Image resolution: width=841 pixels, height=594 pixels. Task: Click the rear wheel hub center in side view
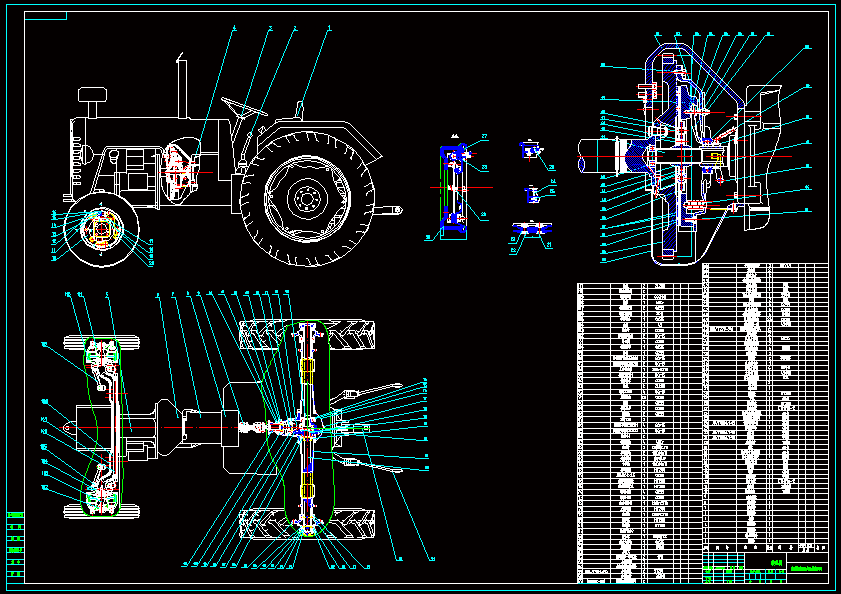point(307,199)
